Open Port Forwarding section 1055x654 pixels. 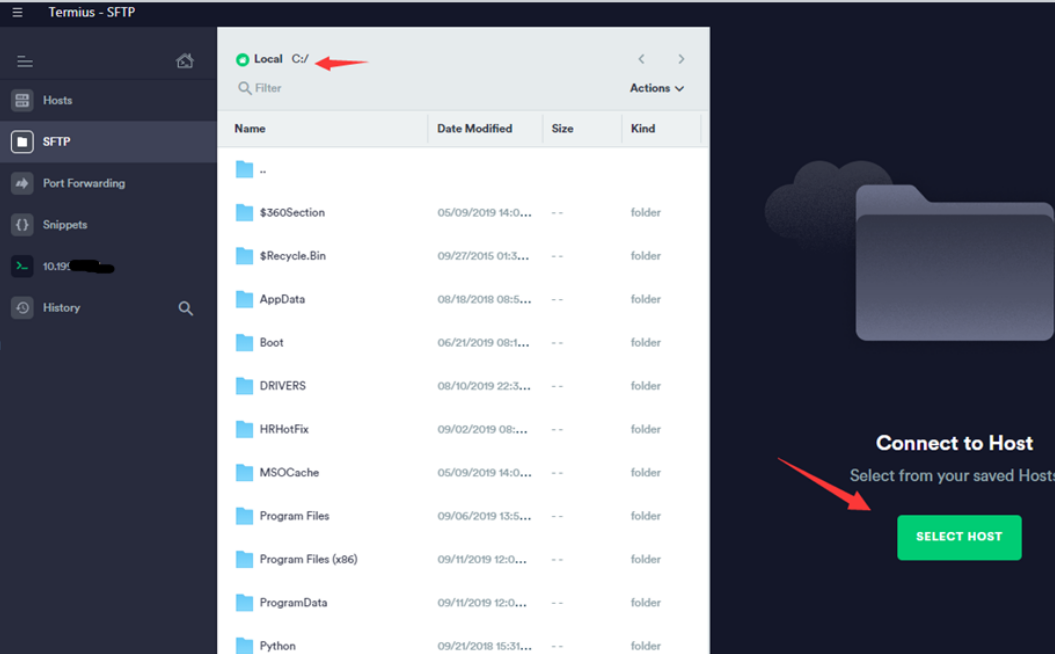click(x=108, y=183)
